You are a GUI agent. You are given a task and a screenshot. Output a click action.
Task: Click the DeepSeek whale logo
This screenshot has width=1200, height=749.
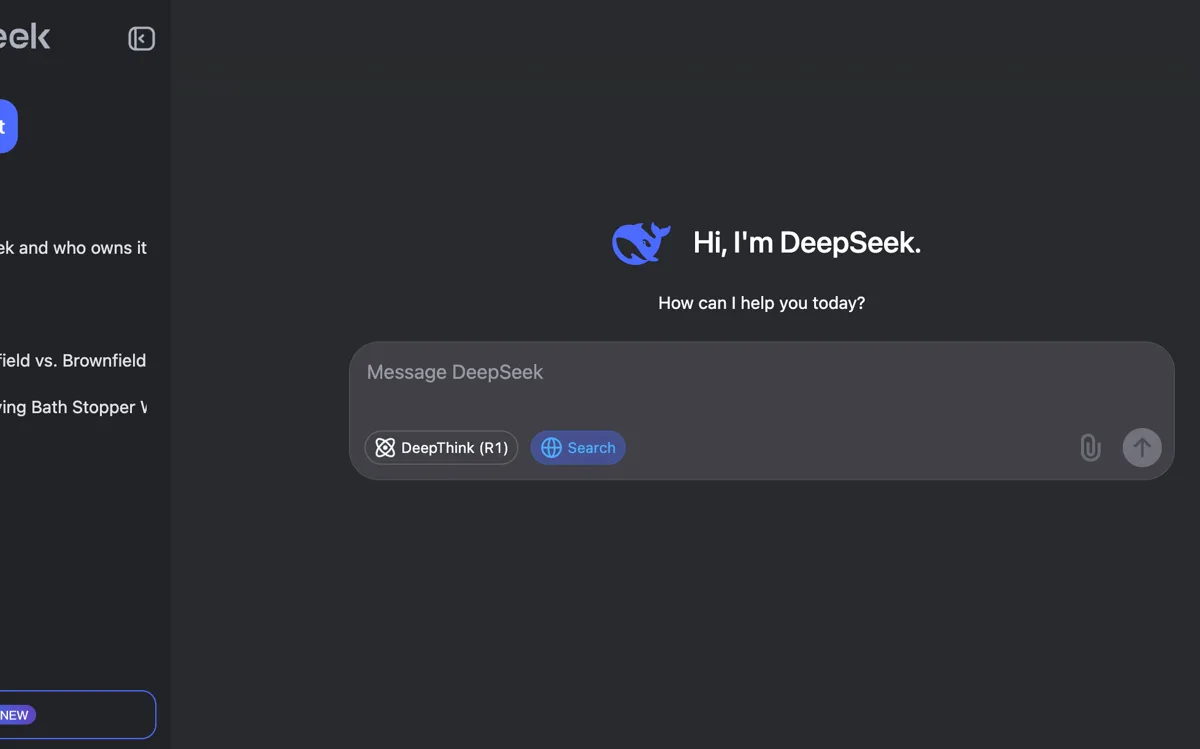pyautogui.click(x=641, y=243)
